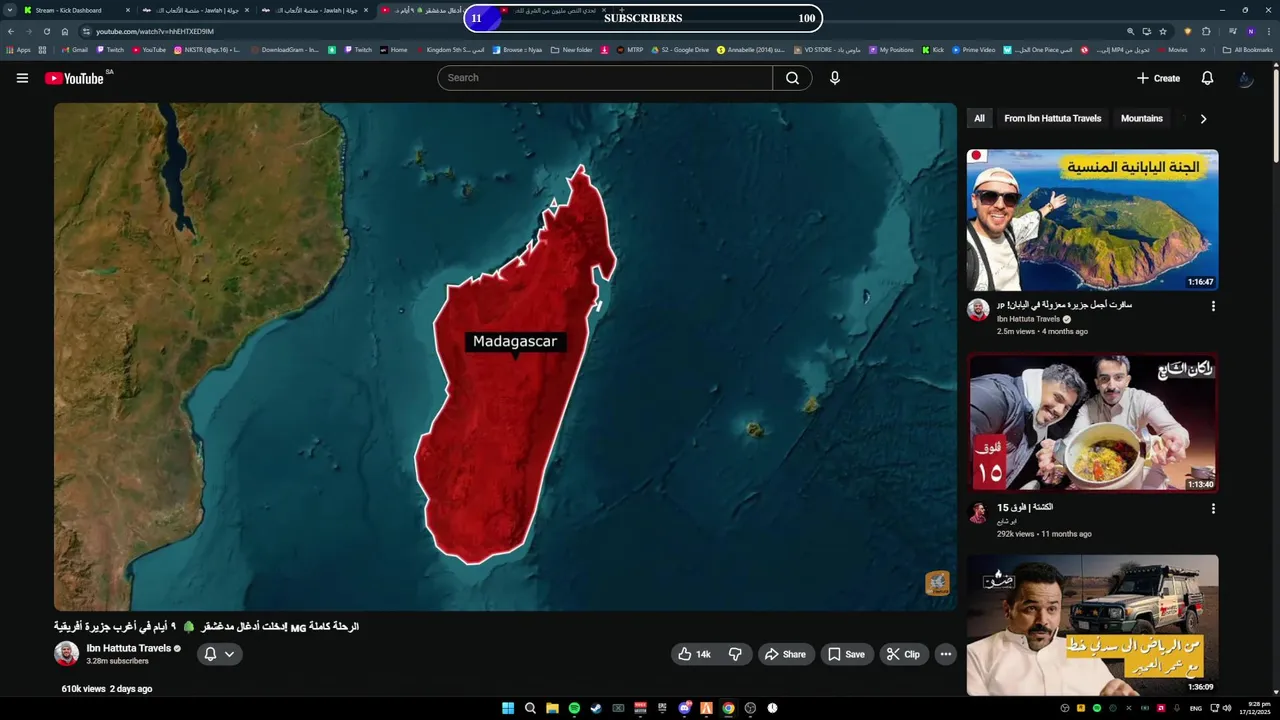This screenshot has width=1280, height=720.
Task: Open options menu for Japanese island video
Action: pos(1213,306)
